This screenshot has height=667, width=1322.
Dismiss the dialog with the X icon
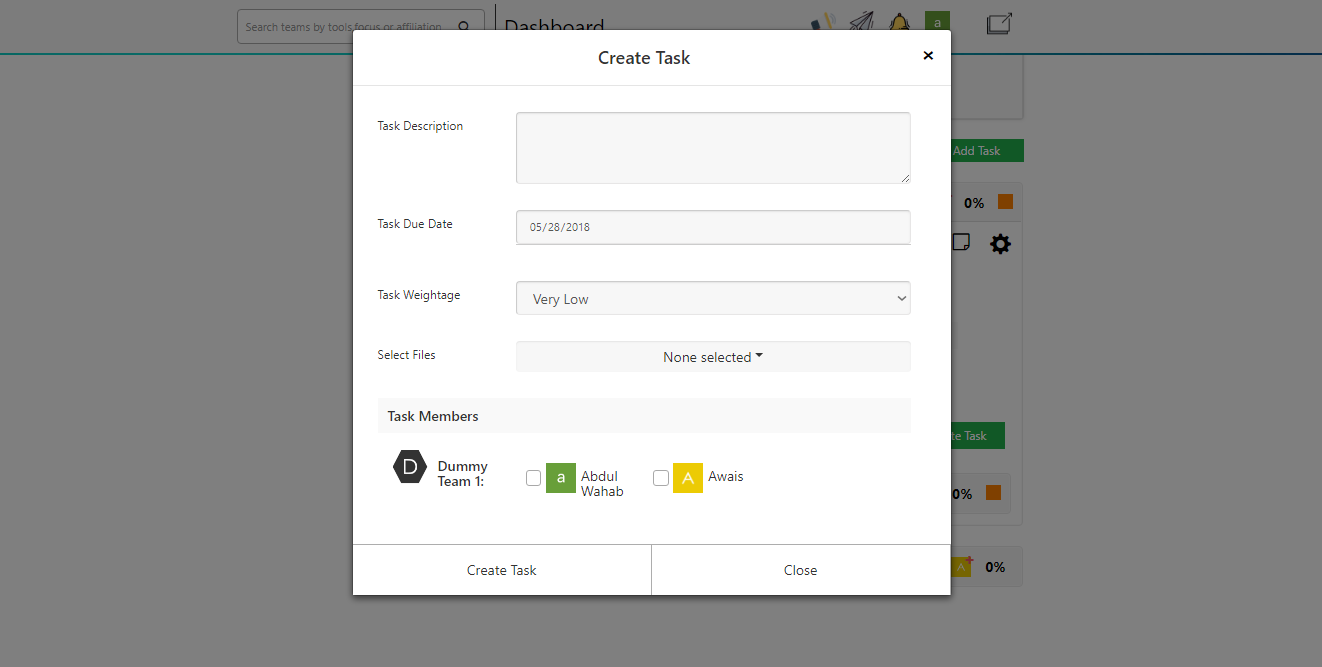click(928, 56)
